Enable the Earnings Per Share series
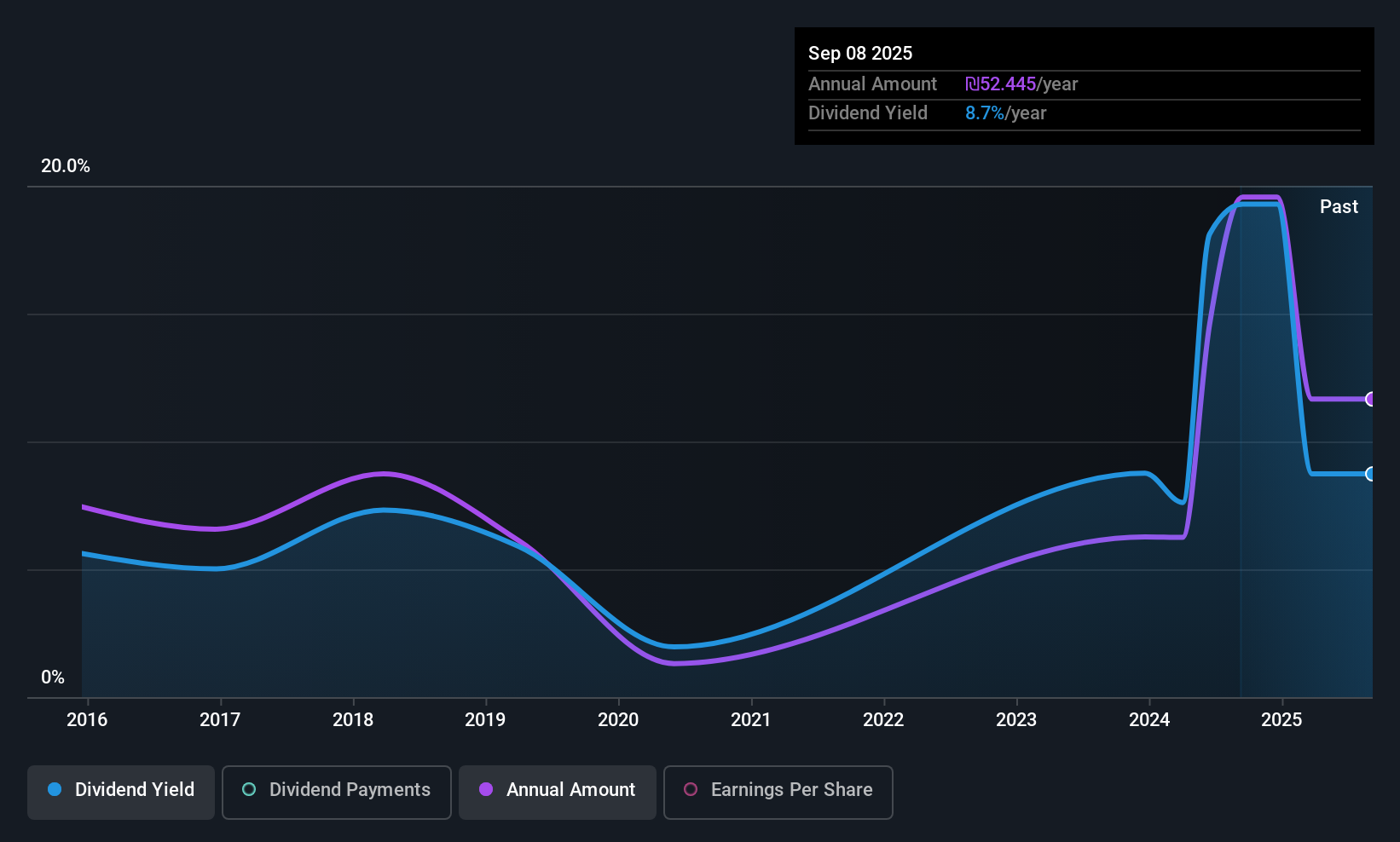Viewport: 1400px width, 842px height. (790, 790)
